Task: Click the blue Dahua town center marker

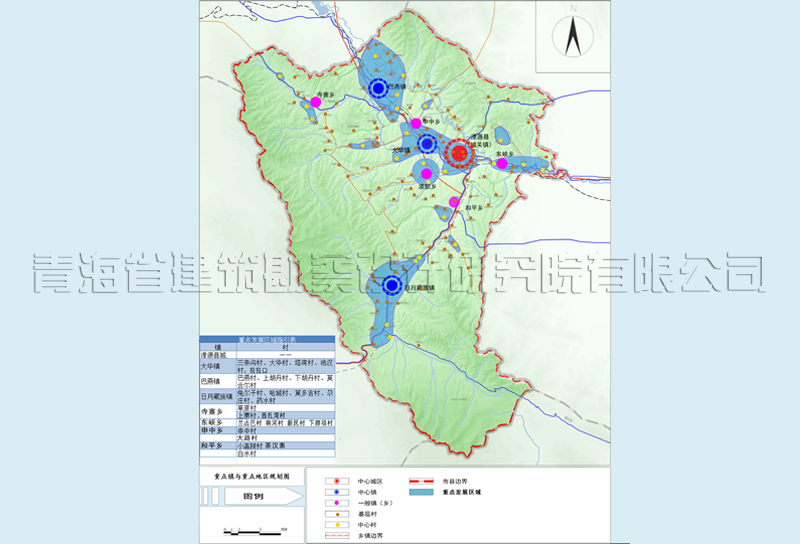Action: (x=427, y=143)
